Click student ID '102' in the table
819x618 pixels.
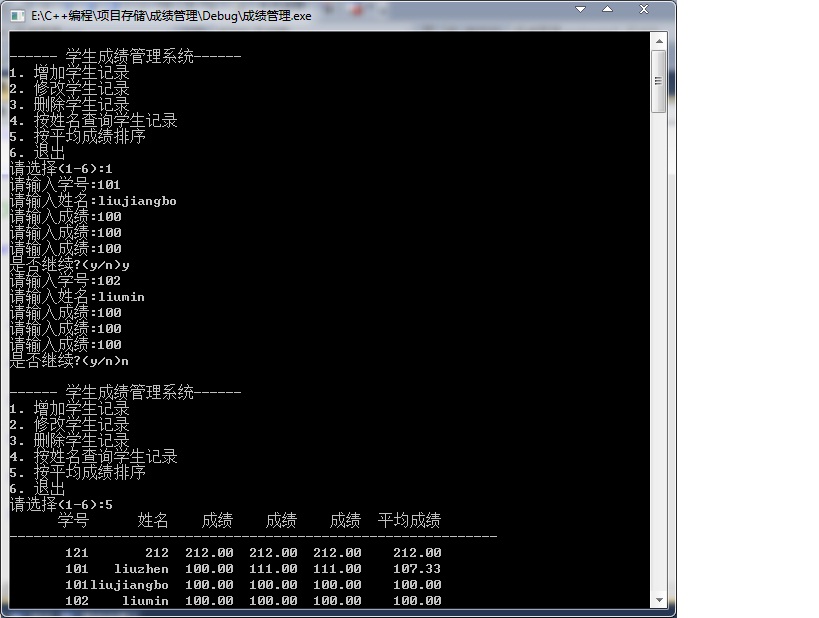(77, 601)
